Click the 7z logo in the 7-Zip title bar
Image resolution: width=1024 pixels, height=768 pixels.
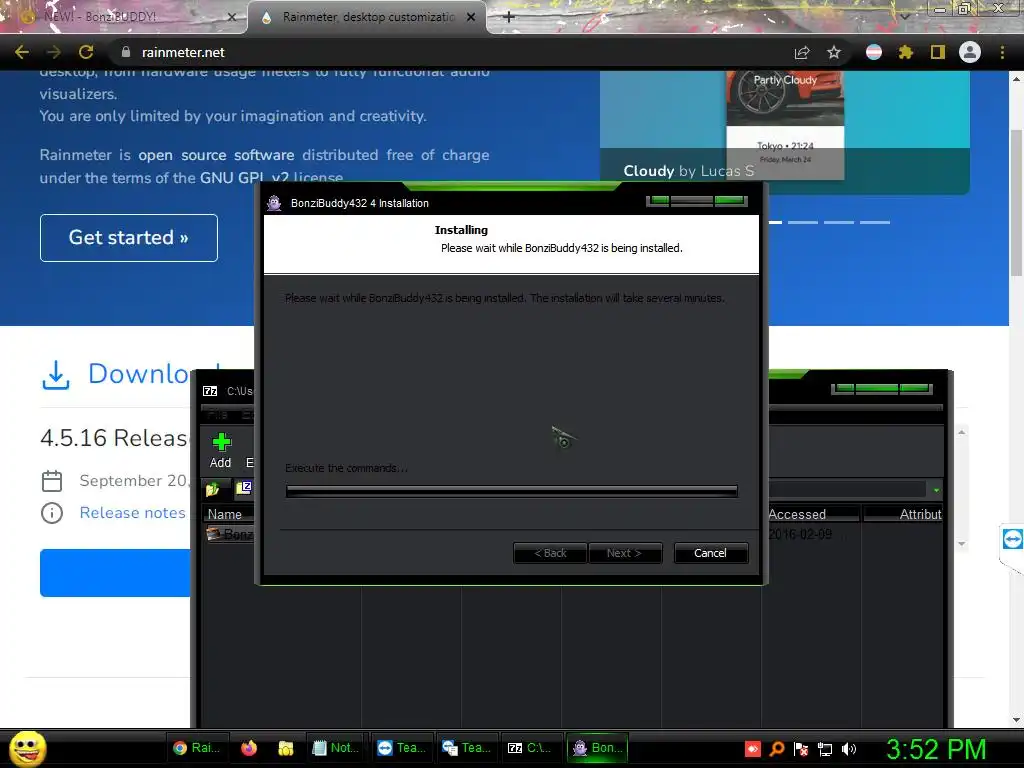(x=210, y=391)
